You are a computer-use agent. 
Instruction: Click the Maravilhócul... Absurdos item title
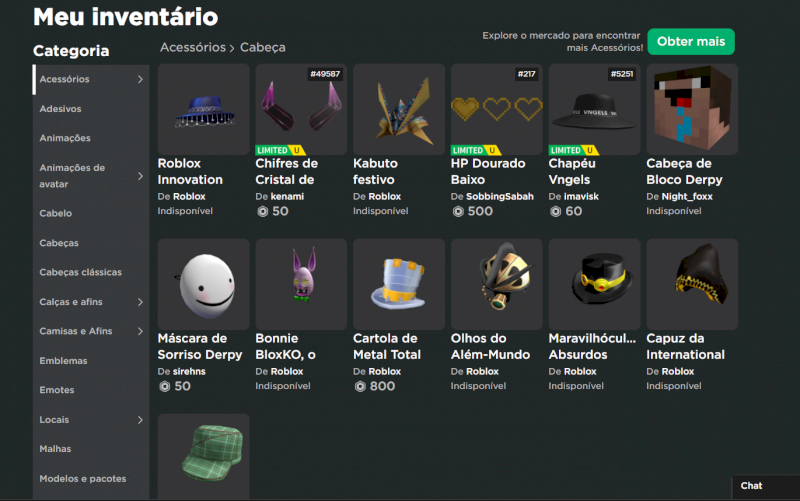coord(592,346)
